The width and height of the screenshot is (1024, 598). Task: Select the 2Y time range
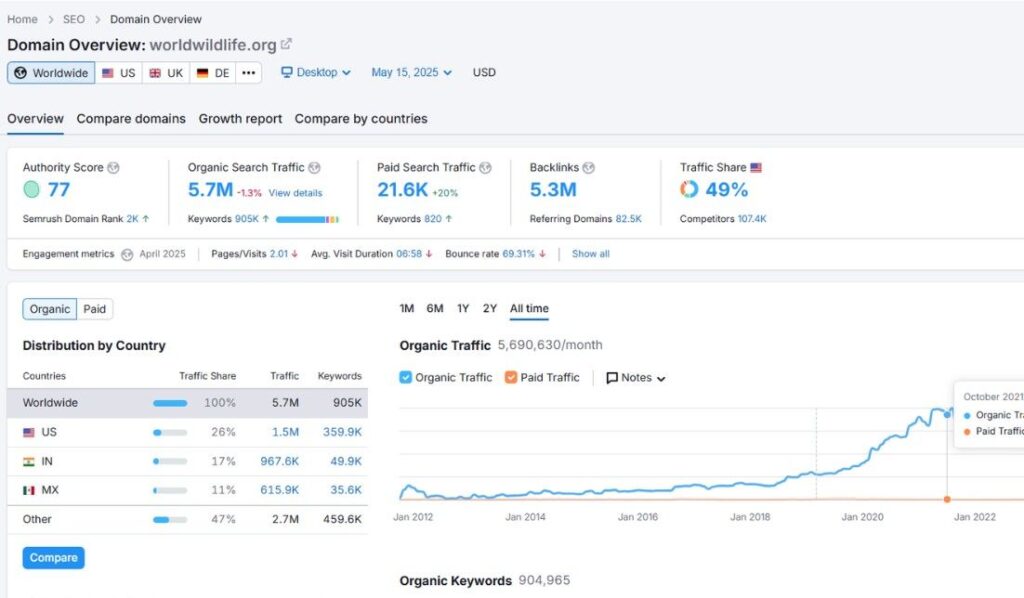(x=490, y=308)
